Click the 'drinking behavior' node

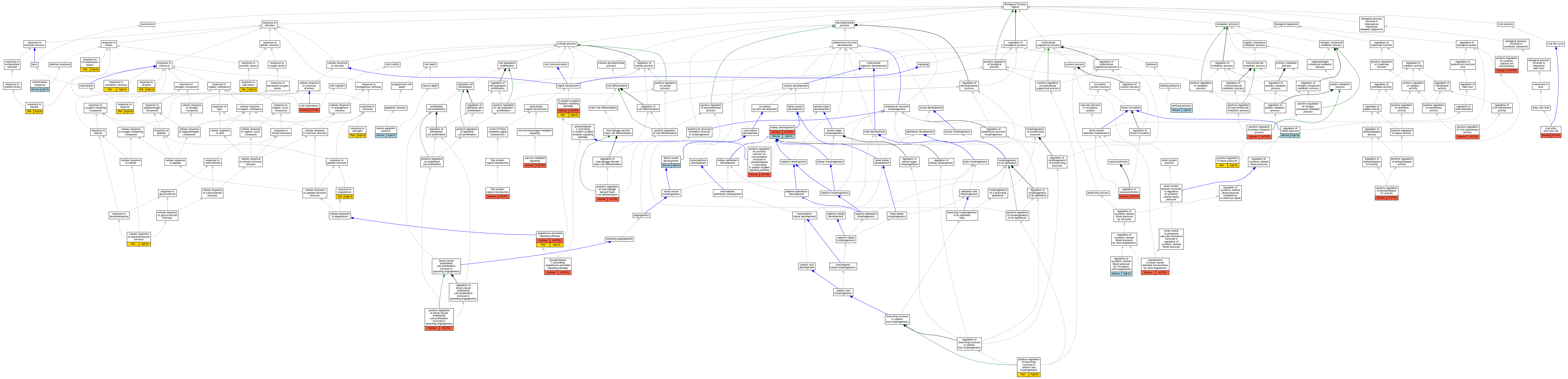point(1182,108)
